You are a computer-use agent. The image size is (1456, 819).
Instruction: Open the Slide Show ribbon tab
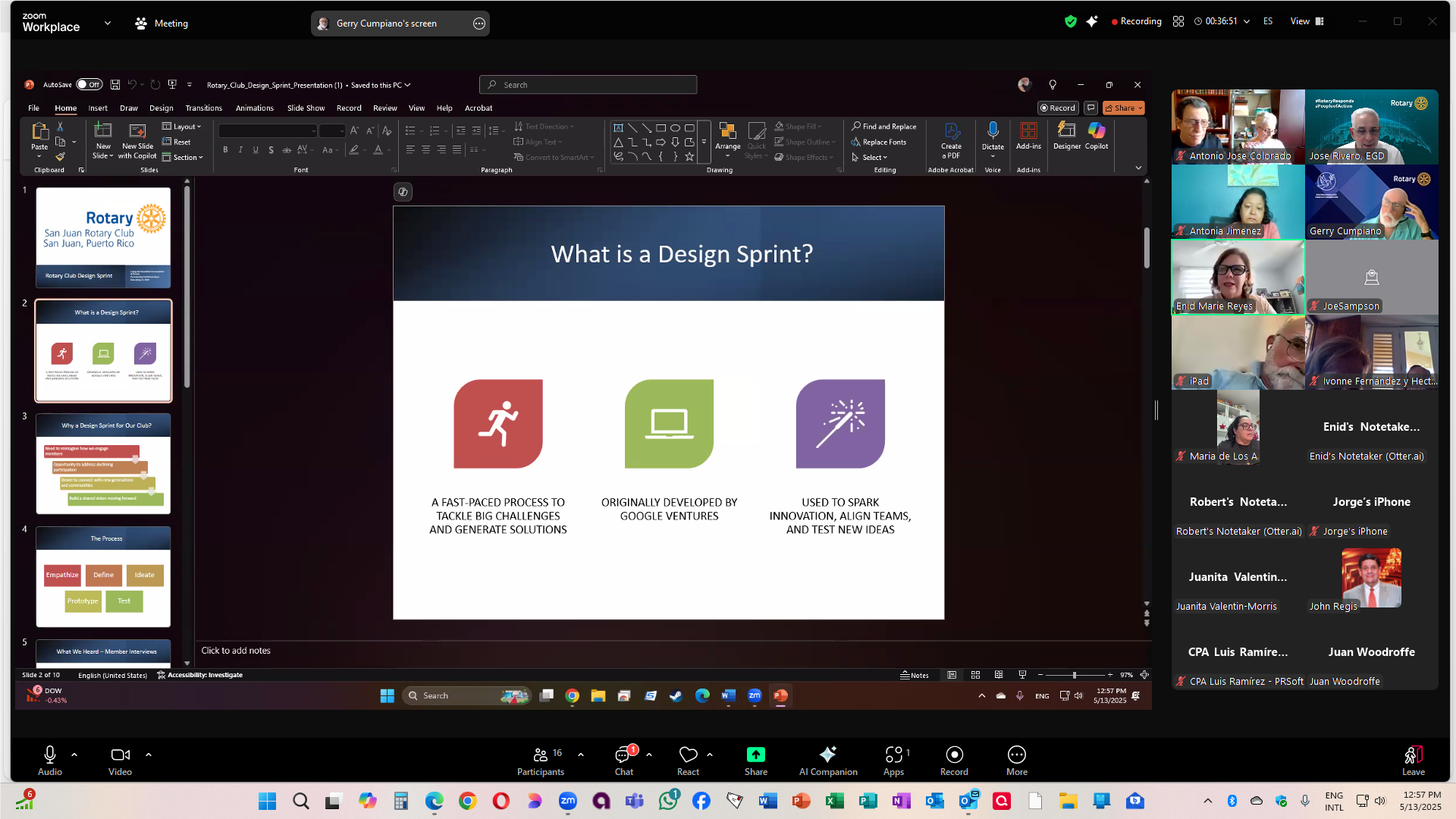306,108
